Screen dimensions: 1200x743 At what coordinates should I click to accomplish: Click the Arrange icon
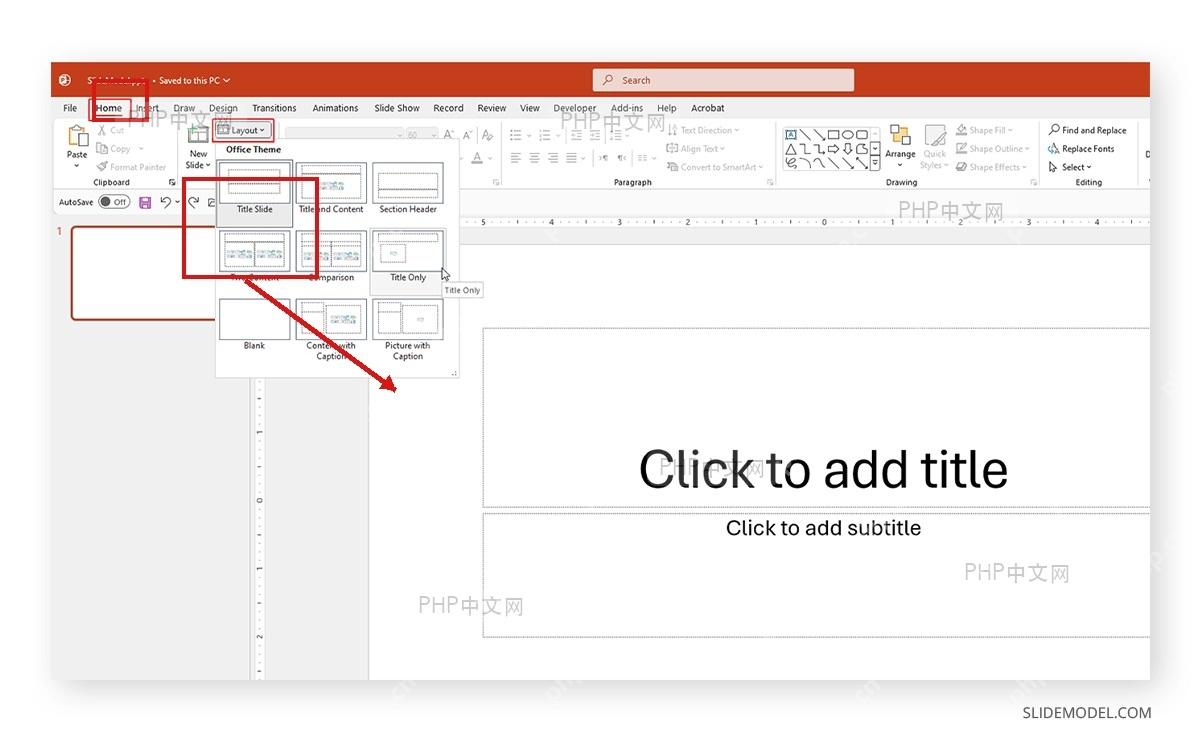click(x=900, y=136)
